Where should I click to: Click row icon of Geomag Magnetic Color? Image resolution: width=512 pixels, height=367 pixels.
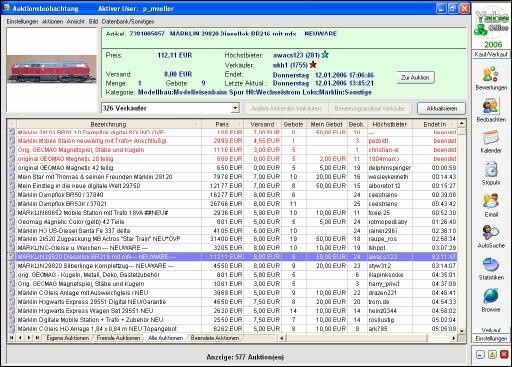(12, 222)
